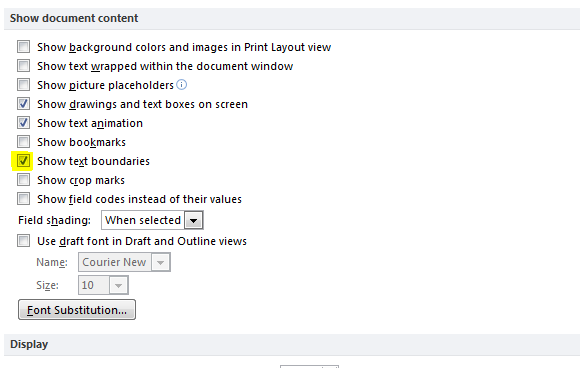Expand the Courier New font name dropdown
The height and width of the screenshot is (368, 580).
(x=160, y=262)
